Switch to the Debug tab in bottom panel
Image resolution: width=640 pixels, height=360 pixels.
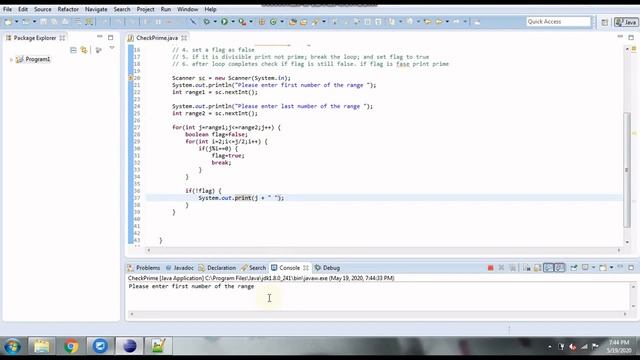pos(327,268)
